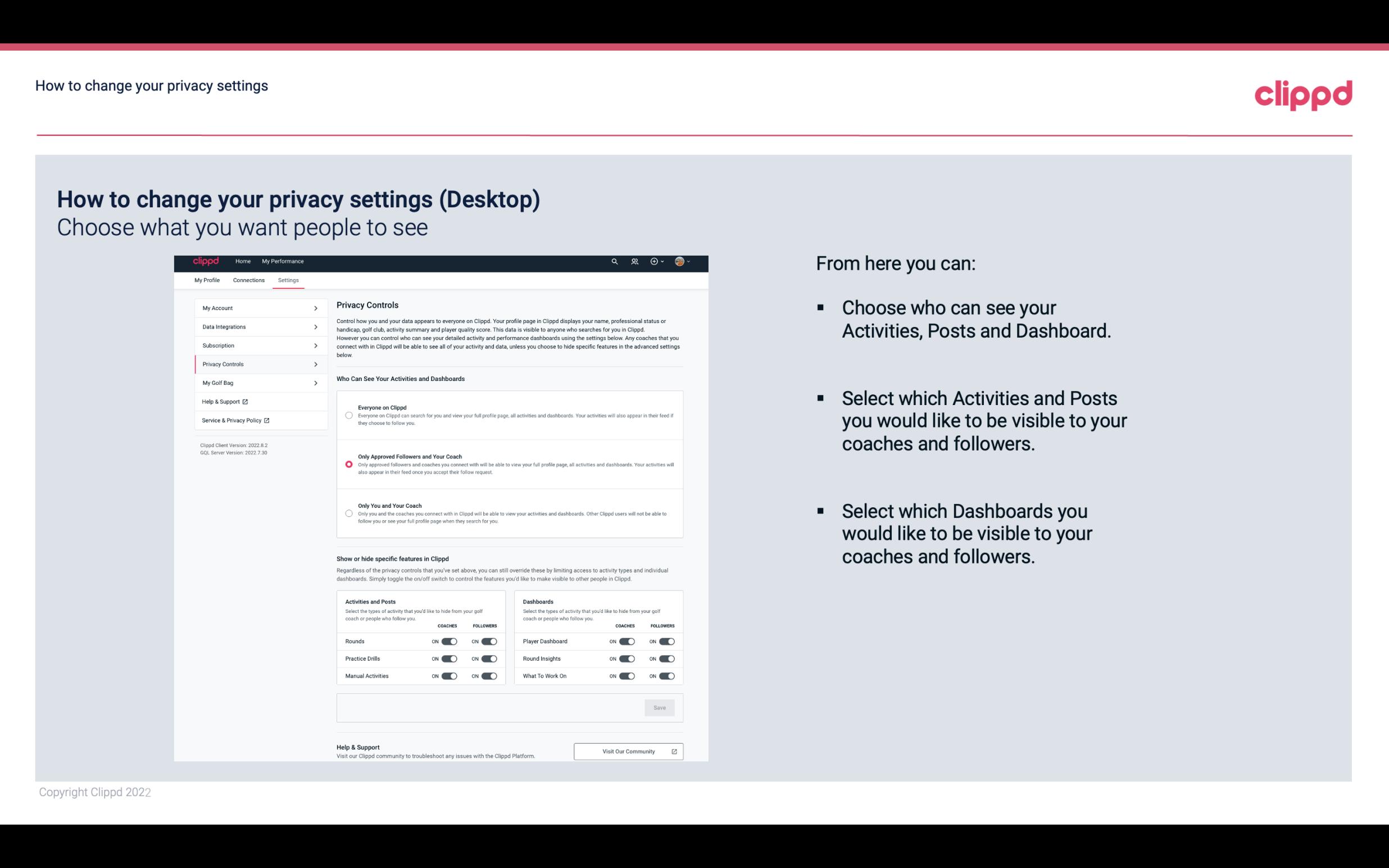Toggle Practice Drills Coaches switch
This screenshot has height=868, width=1389.
pos(449,659)
